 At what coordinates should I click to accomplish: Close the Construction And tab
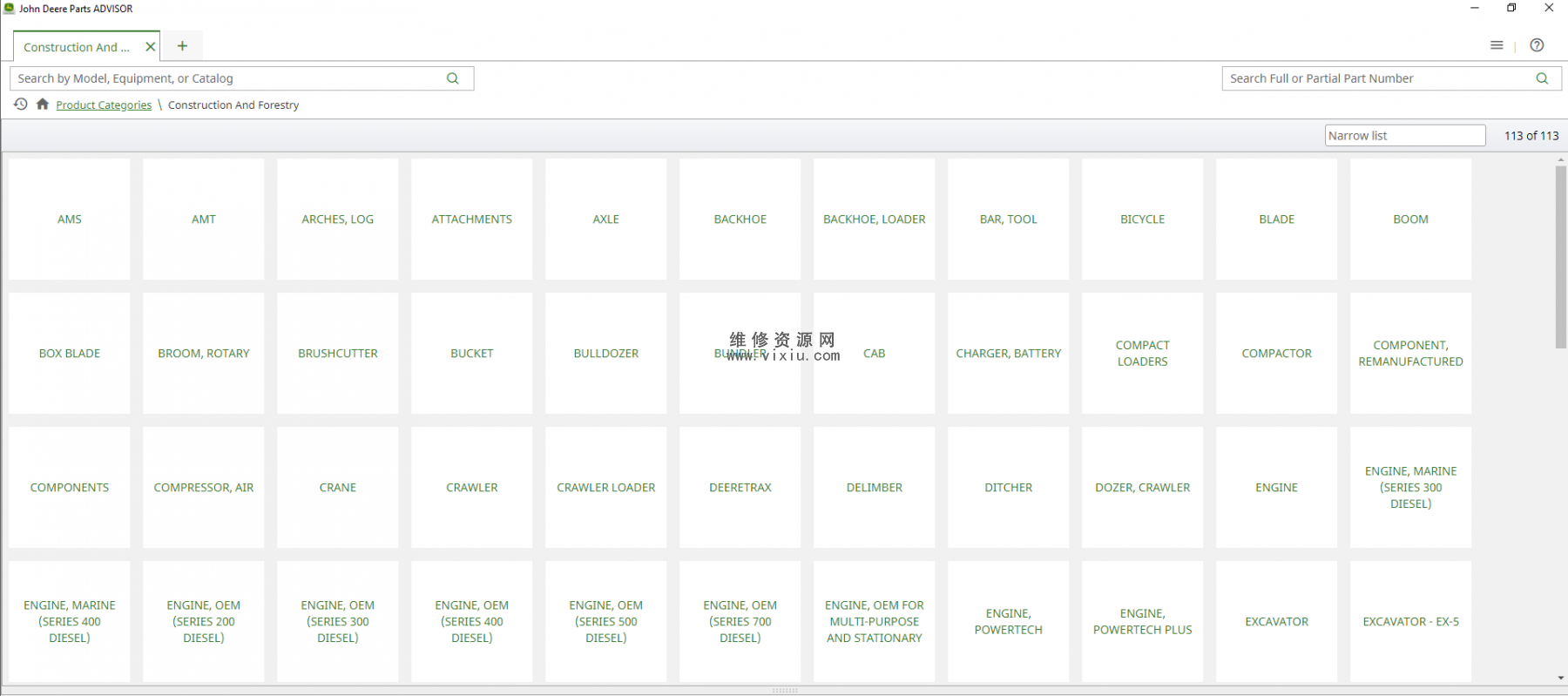pyautogui.click(x=150, y=47)
